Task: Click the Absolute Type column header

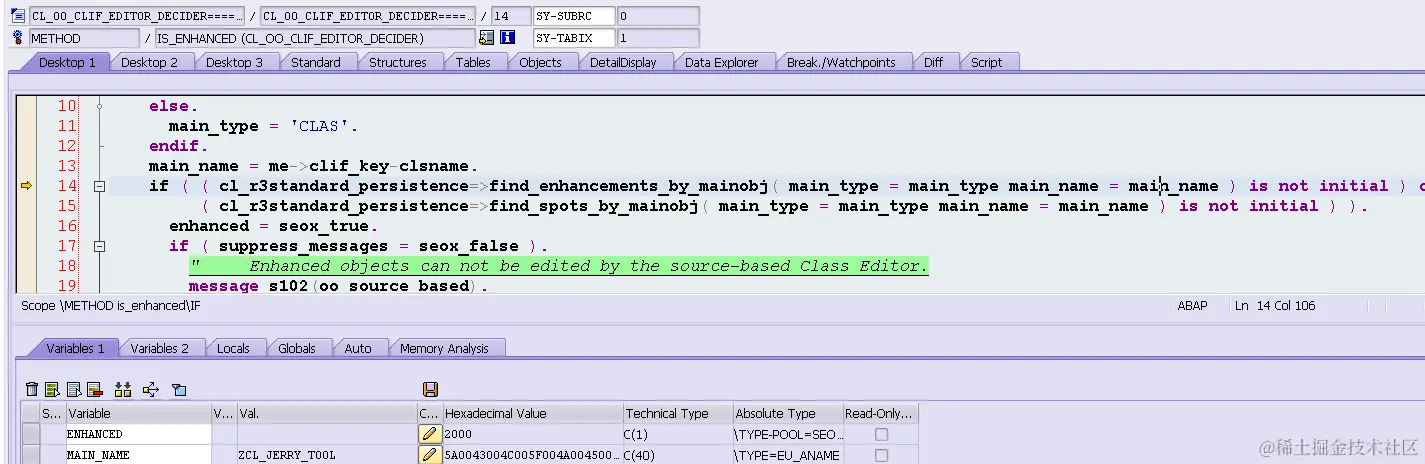Action: [787, 413]
